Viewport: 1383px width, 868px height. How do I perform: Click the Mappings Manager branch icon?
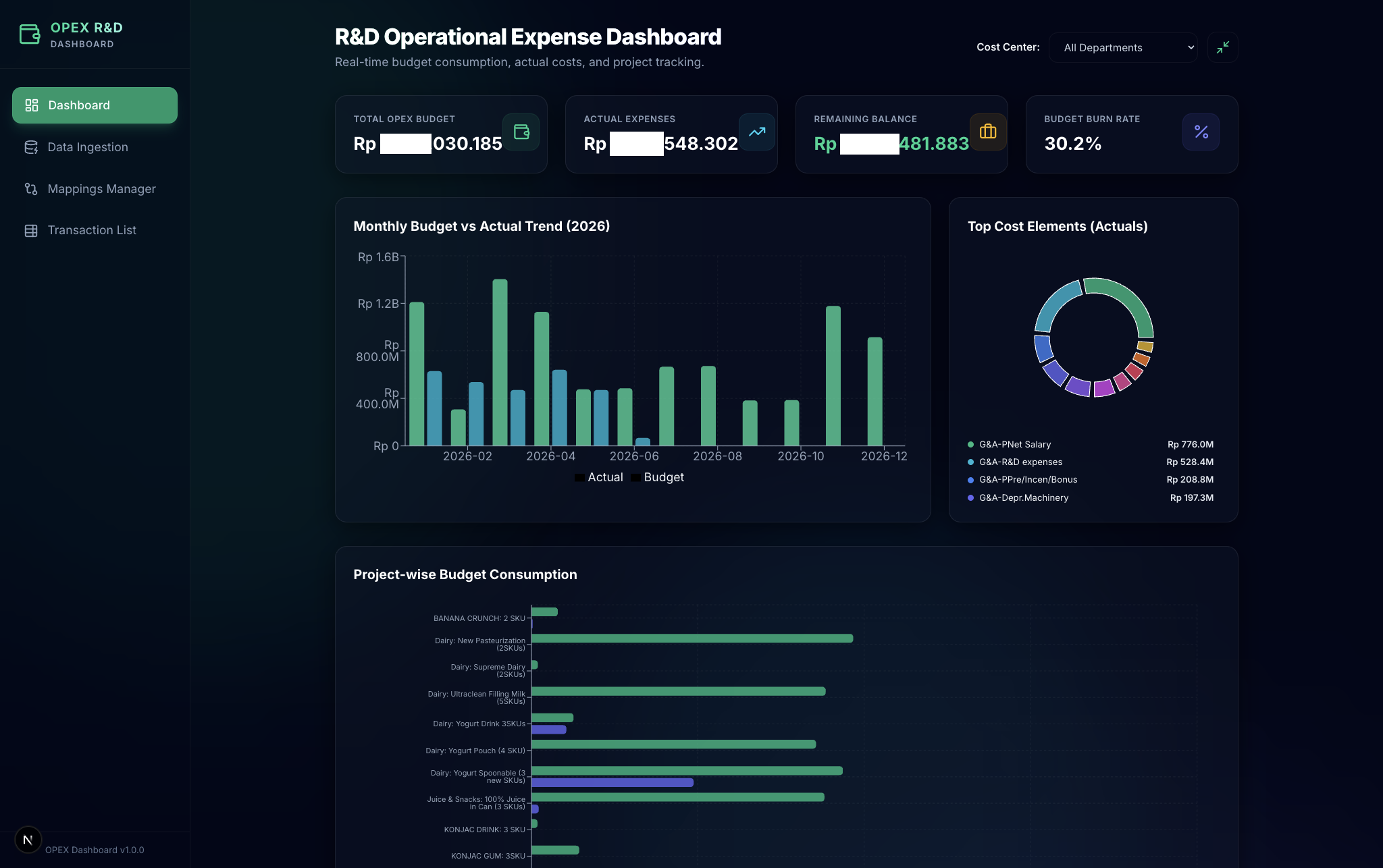point(31,189)
